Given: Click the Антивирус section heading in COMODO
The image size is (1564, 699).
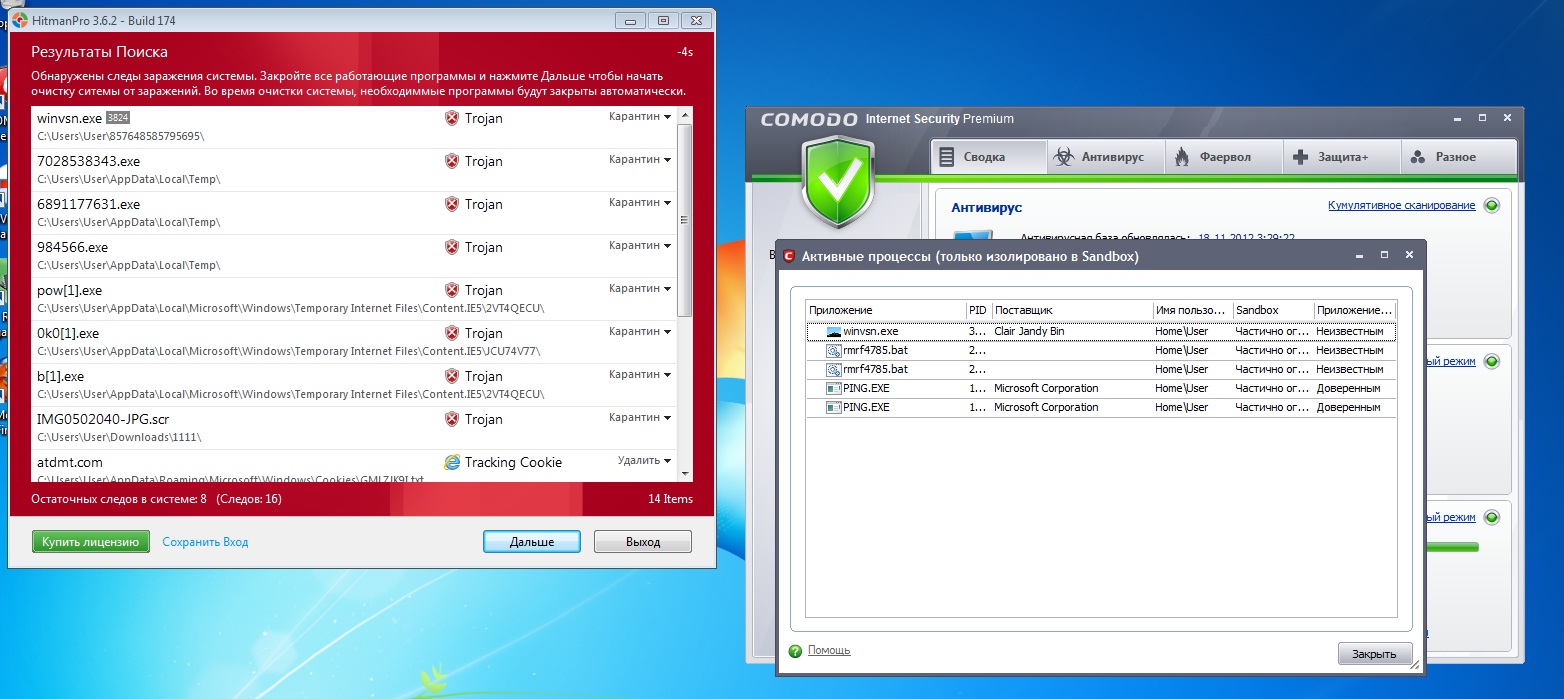Looking at the screenshot, I should coord(986,207).
